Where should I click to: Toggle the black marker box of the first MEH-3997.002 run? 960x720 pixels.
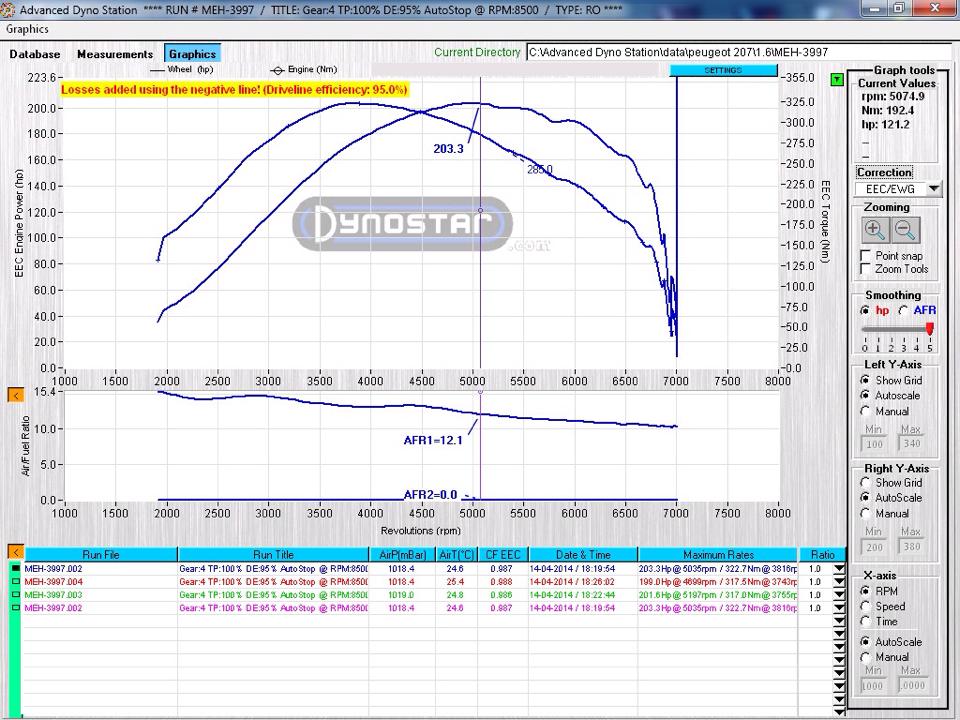[x=16, y=569]
